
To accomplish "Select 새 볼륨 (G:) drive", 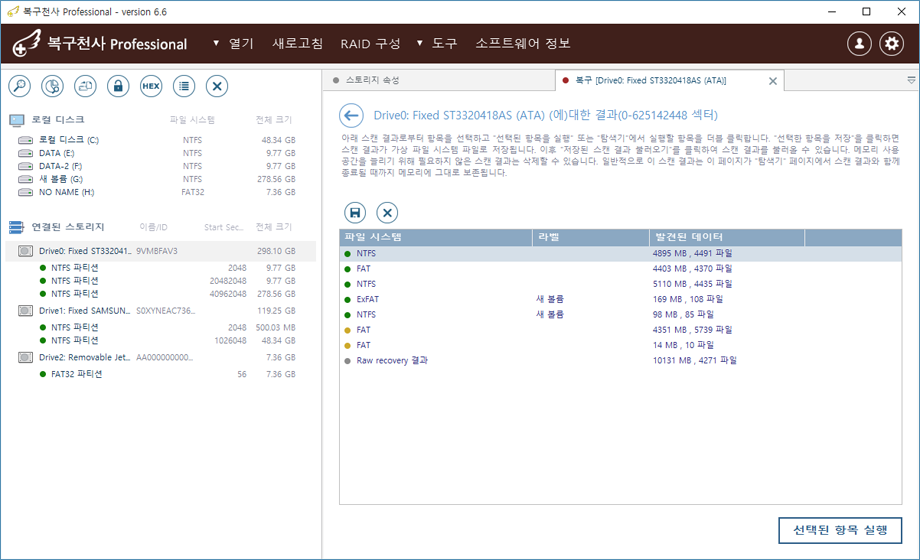I will (160, 179).
